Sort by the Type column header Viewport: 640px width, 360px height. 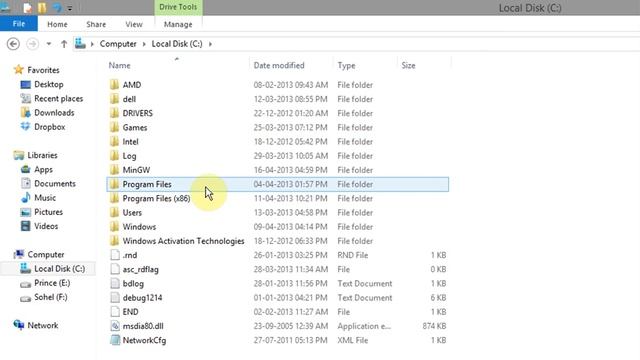[x=346, y=65]
